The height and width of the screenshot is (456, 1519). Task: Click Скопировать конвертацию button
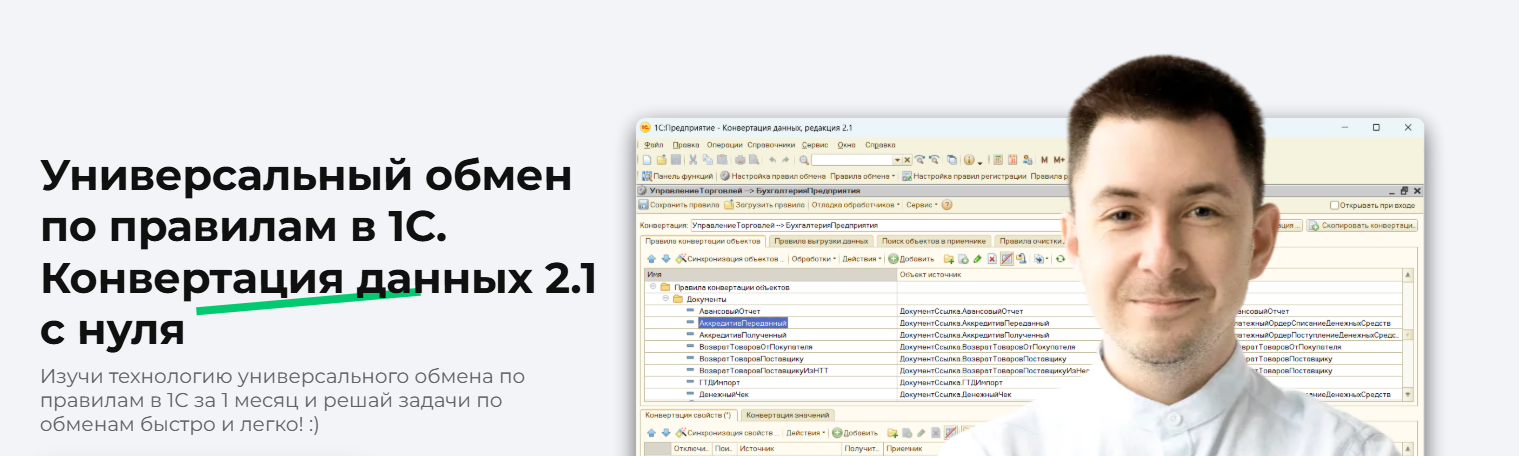pos(1362,225)
